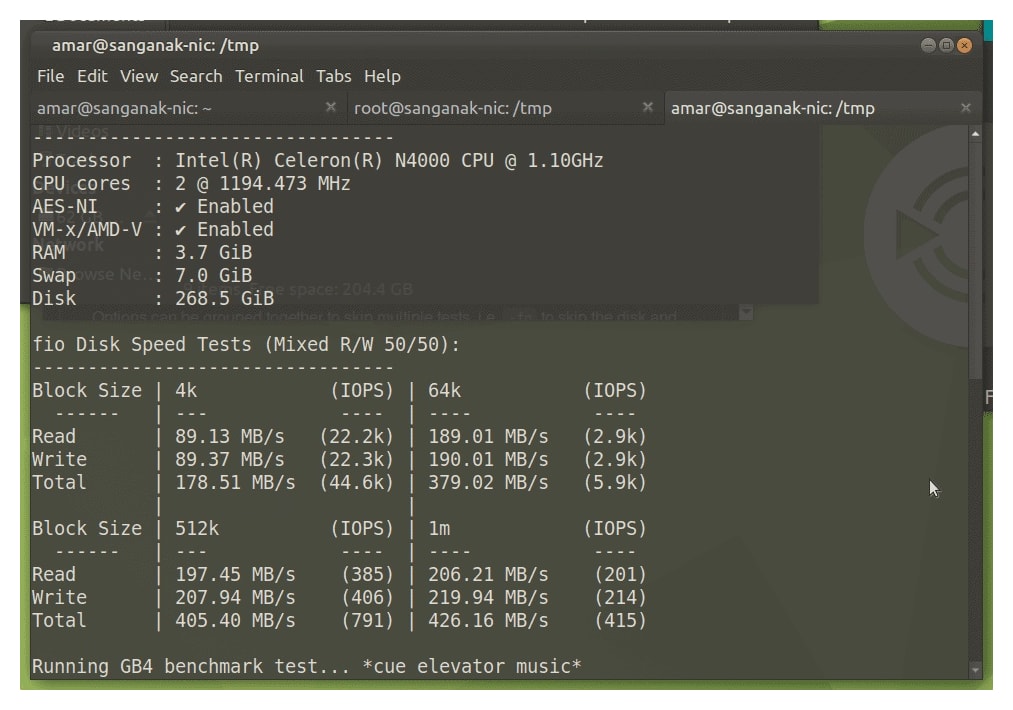This screenshot has width=1013, height=710.
Task: Close the root@sanganak-nic: /tmp tab
Action: (647, 107)
